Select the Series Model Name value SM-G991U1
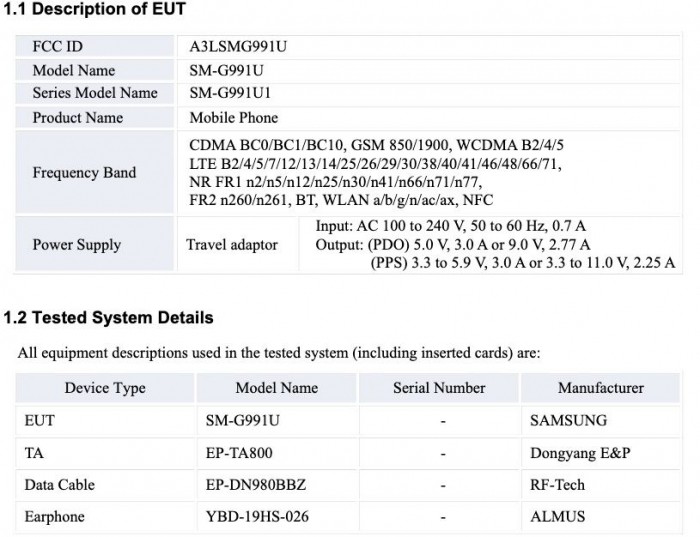The width and height of the screenshot is (700, 537). pyautogui.click(x=231, y=93)
